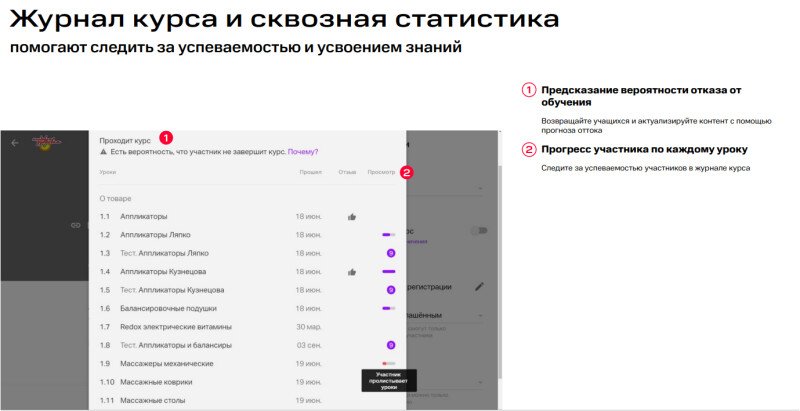This screenshot has width=800, height=411.
Task: Open lesson 1.2 'Аппликаторы Ляпко'
Action: click(155, 235)
